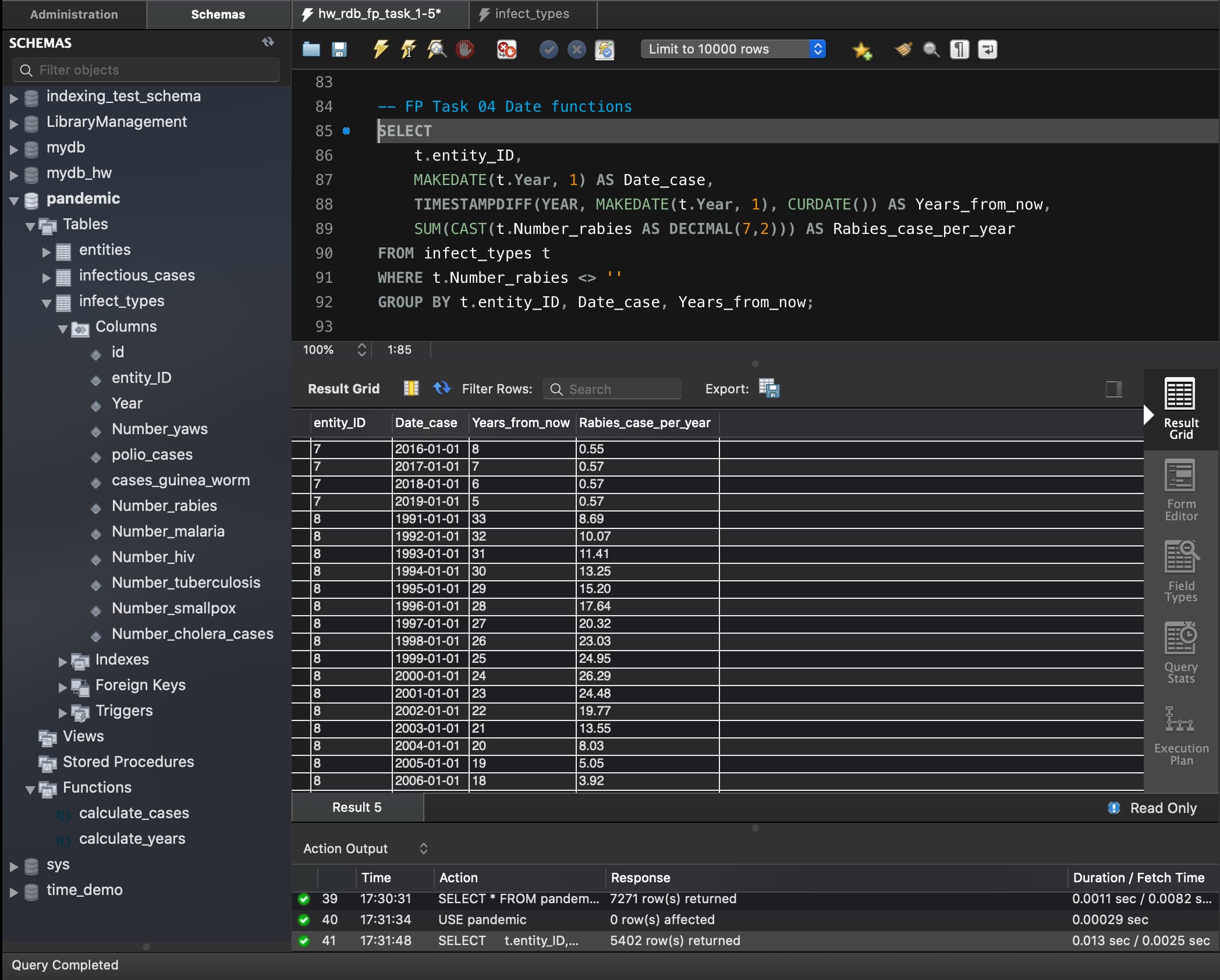Switch to the infect_types editor tab
This screenshot has height=980, width=1220.
(x=531, y=14)
